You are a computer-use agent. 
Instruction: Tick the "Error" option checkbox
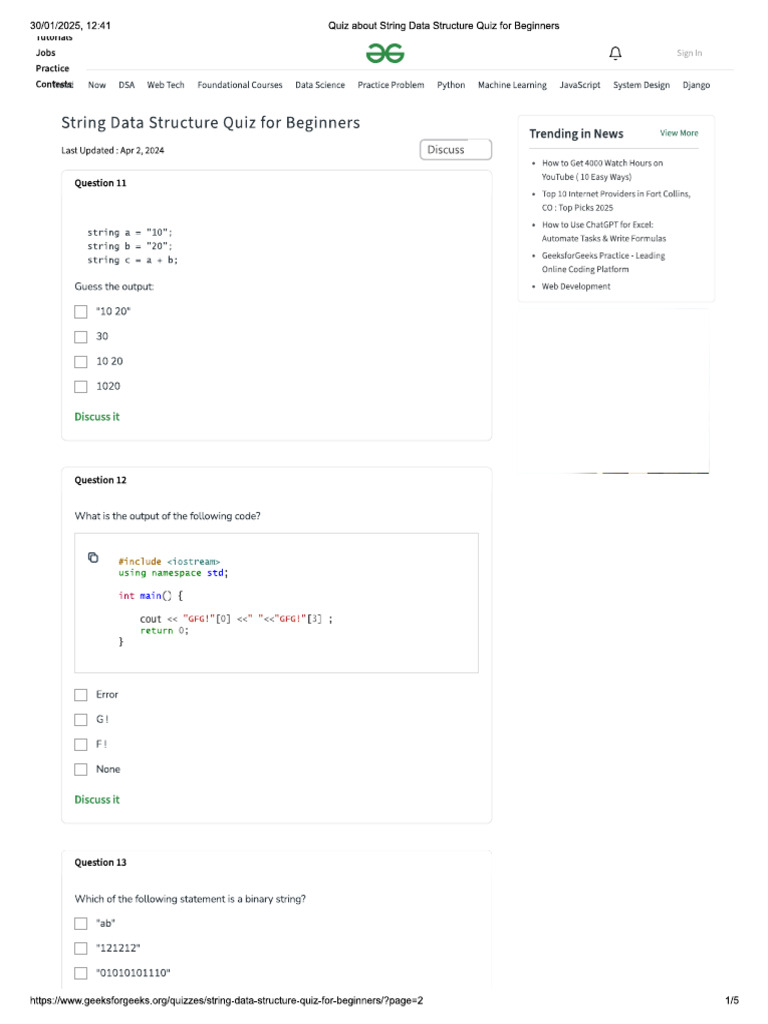click(81, 695)
